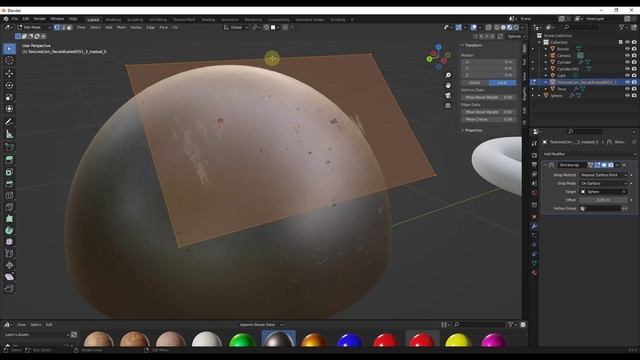Open the File menu

pos(15,19)
